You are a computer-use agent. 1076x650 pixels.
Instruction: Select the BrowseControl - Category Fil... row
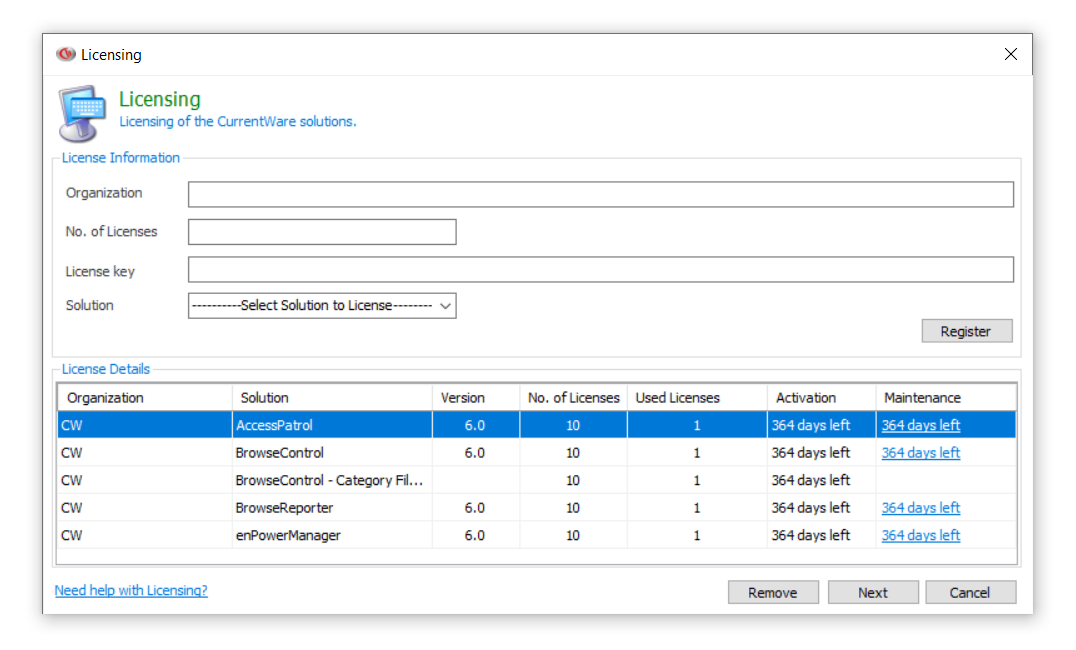coord(537,480)
